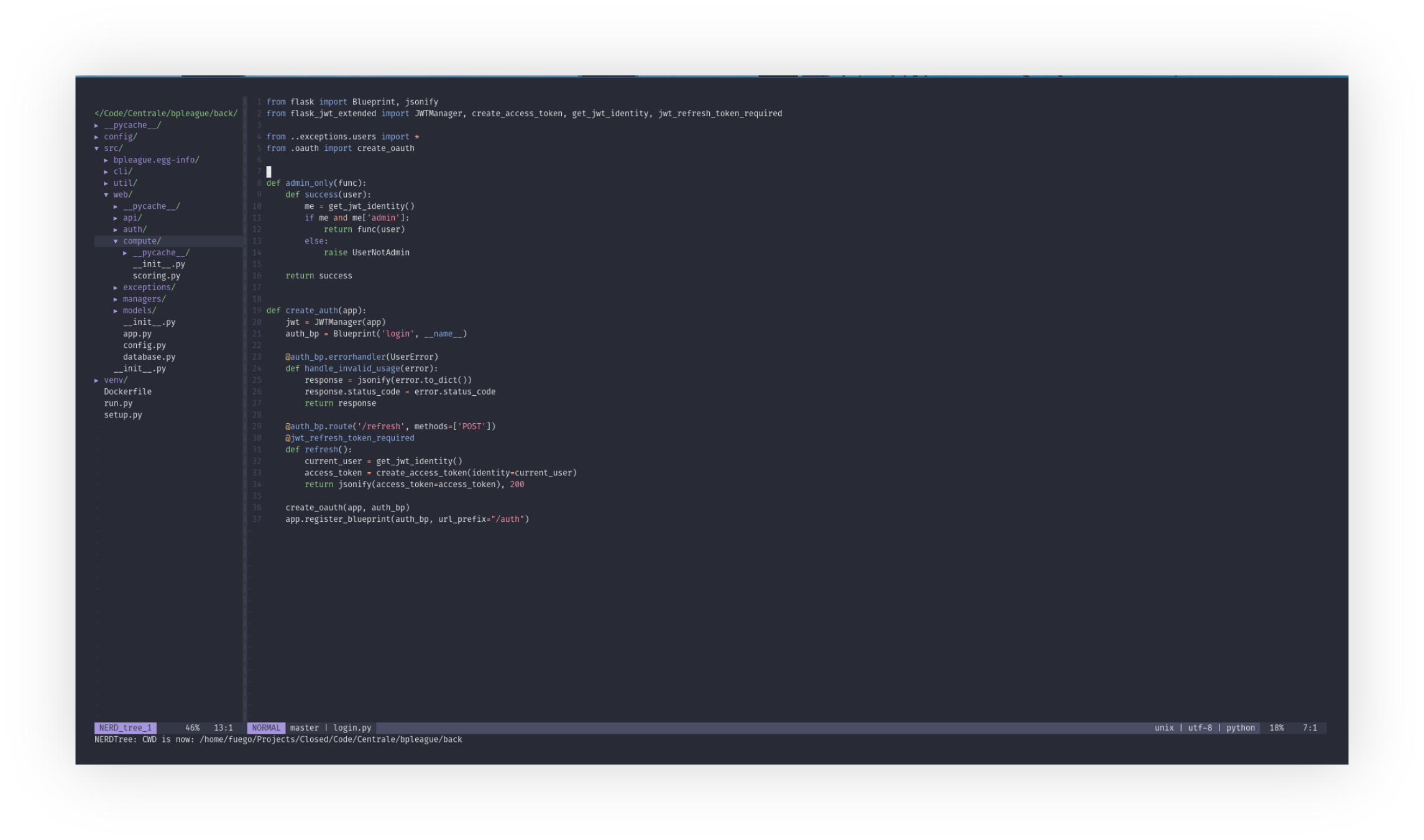1424x840 pixels.
Task: Open database.py in NERDTree
Action: 149,357
